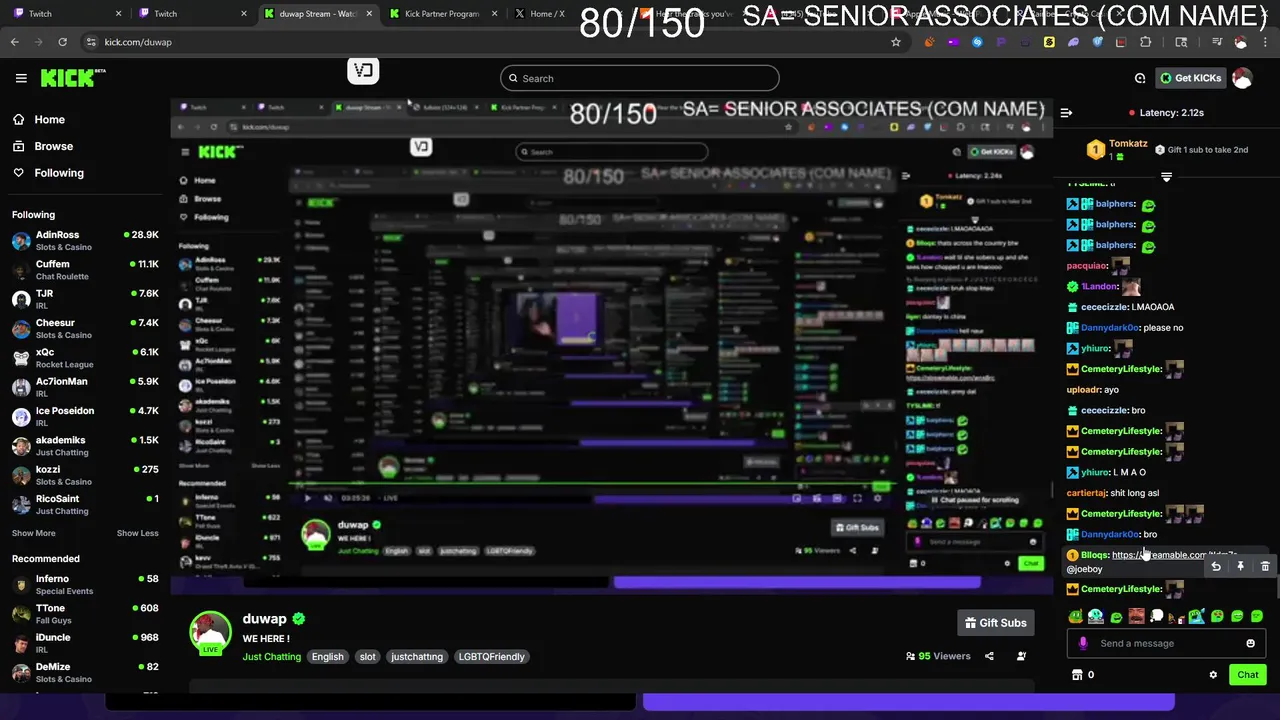Image resolution: width=1280 pixels, height=720 pixels.
Task: Open xQc channel in Following list
Action: pos(85,358)
